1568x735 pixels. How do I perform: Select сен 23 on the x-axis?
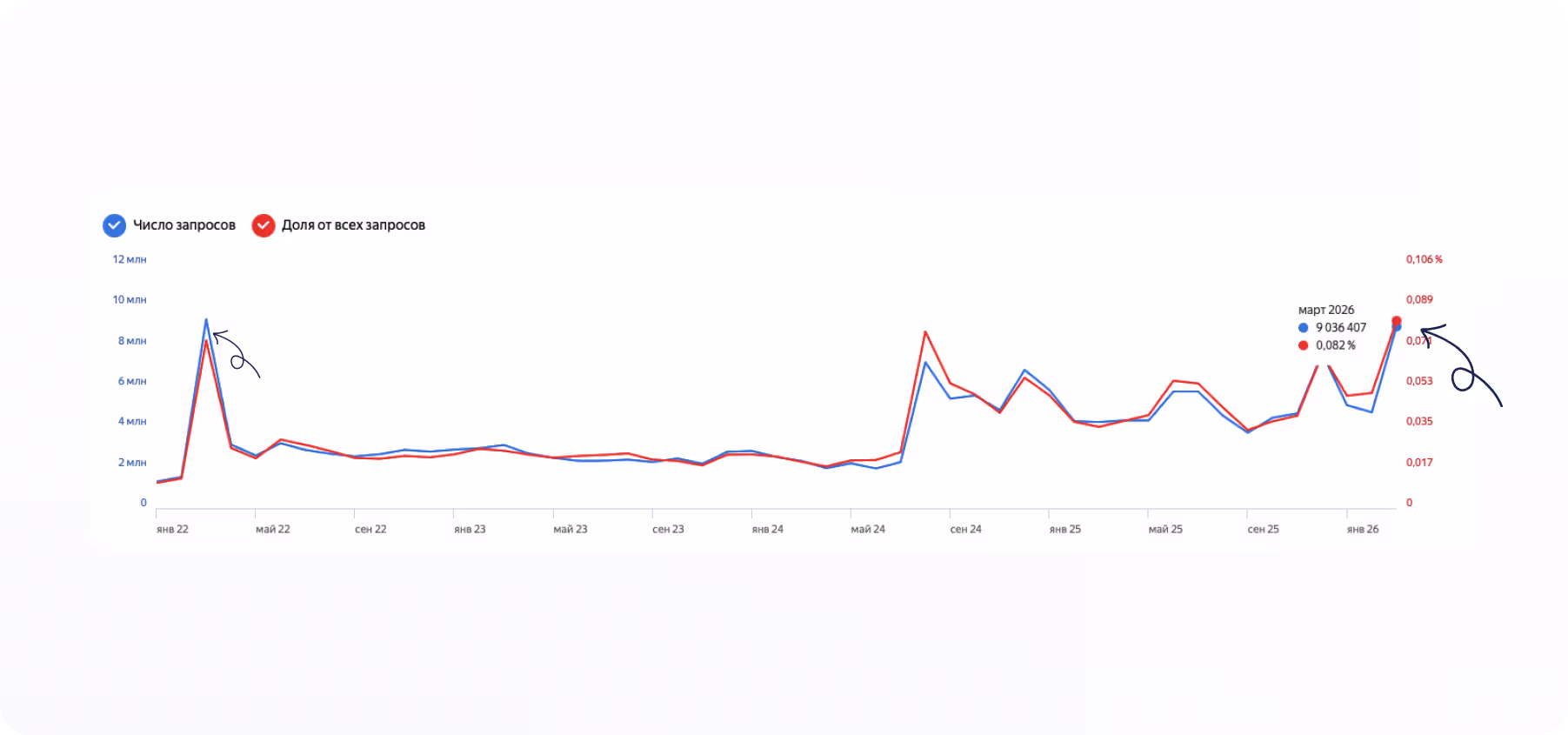(x=668, y=529)
